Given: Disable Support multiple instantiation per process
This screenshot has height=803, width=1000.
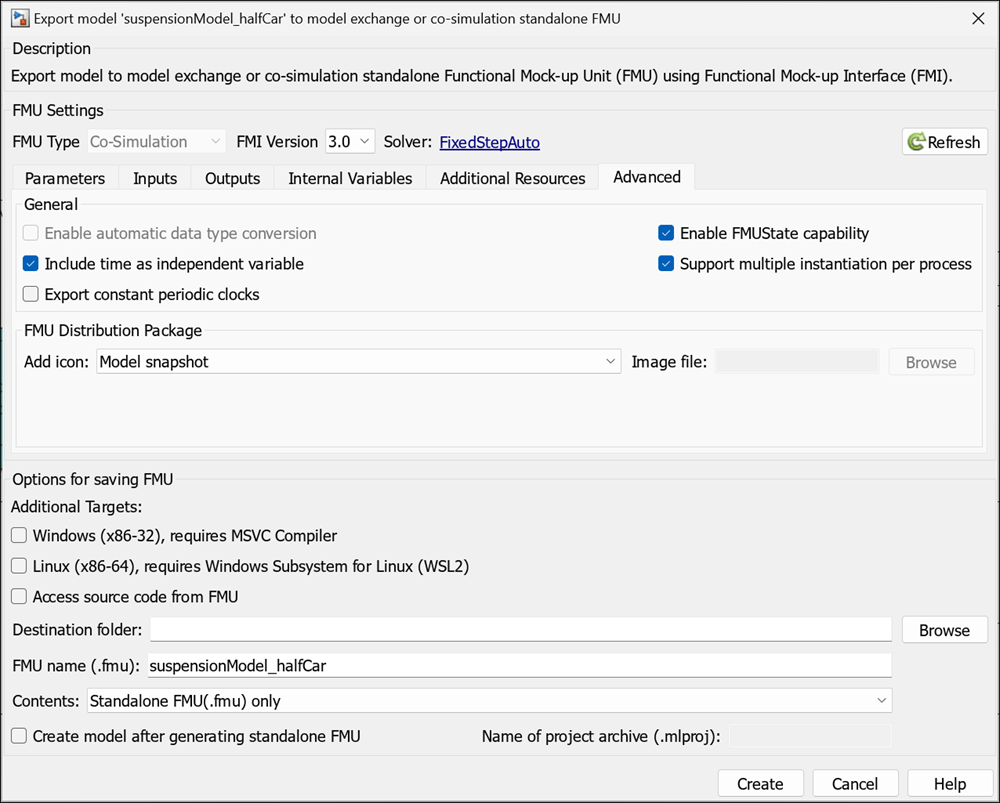Looking at the screenshot, I should click(x=666, y=264).
